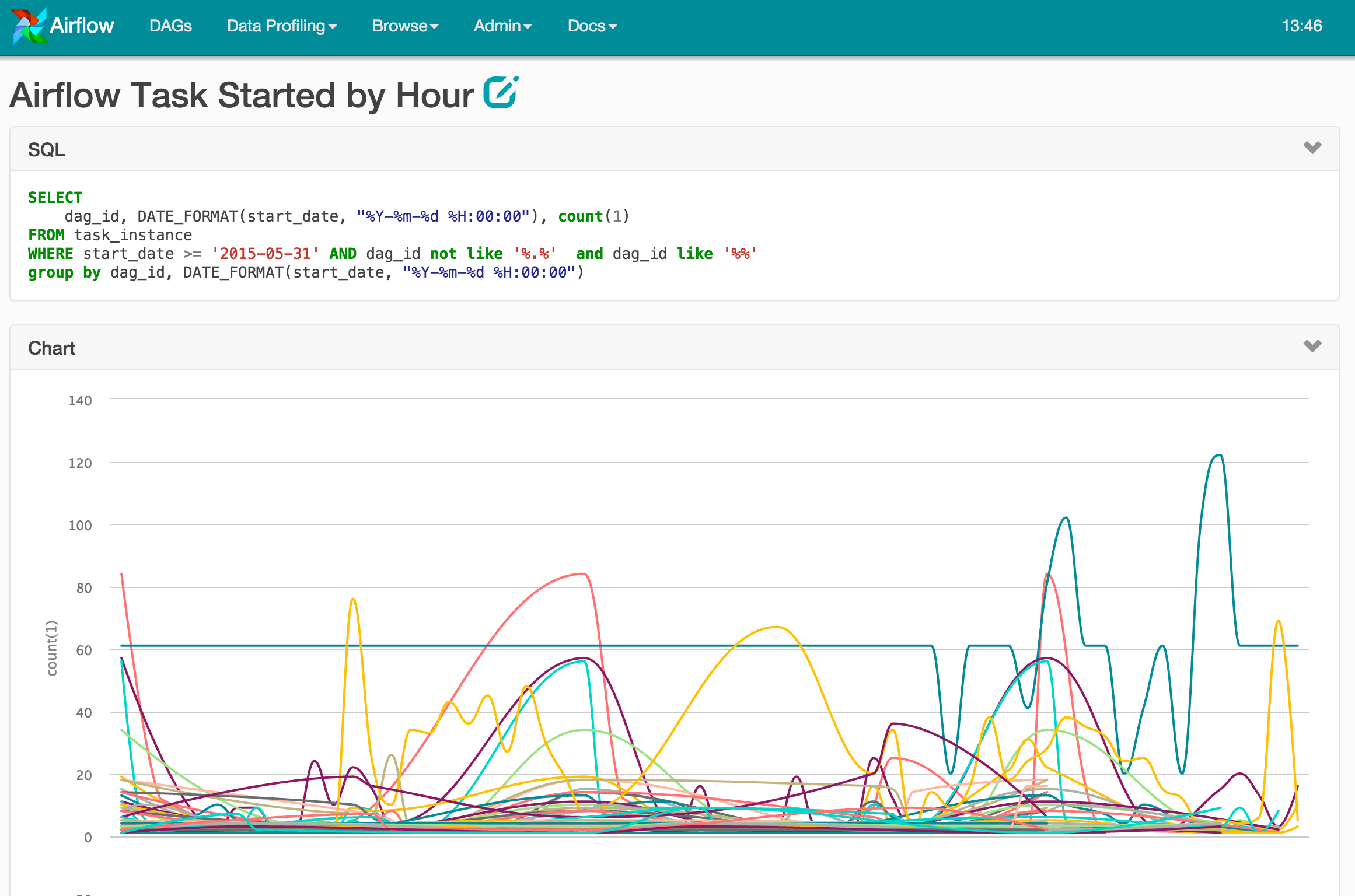Click the 13:46 clock display

click(1301, 26)
